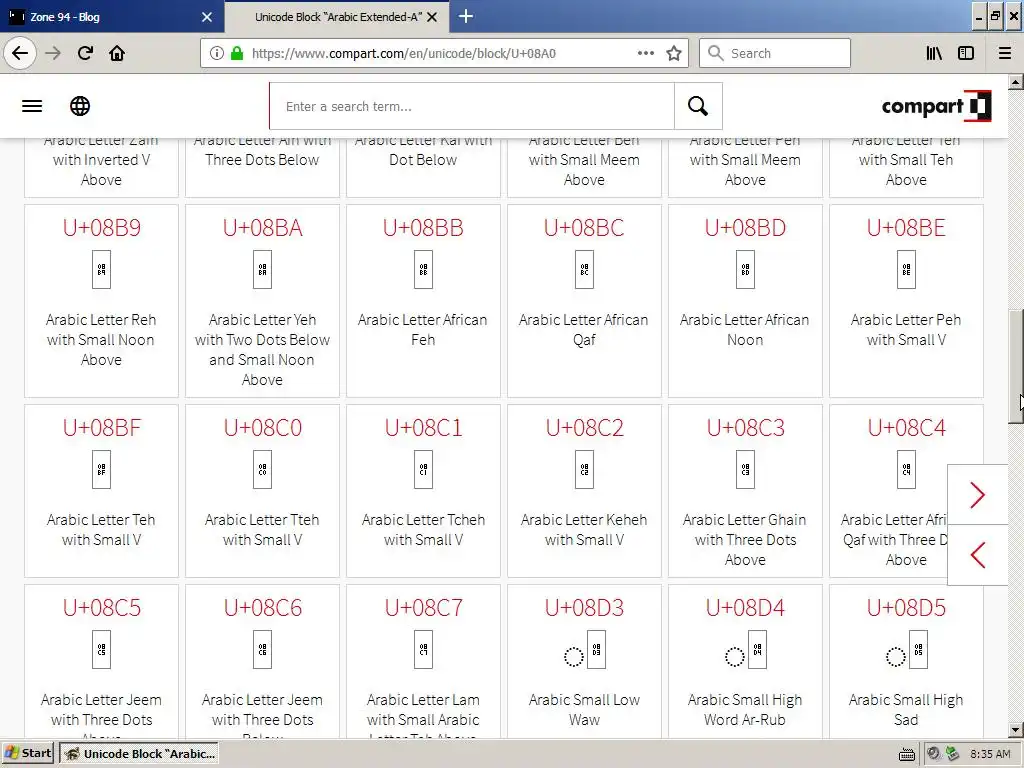1024x768 pixels.
Task: Open the U+08C7 character link
Action: [x=423, y=608]
